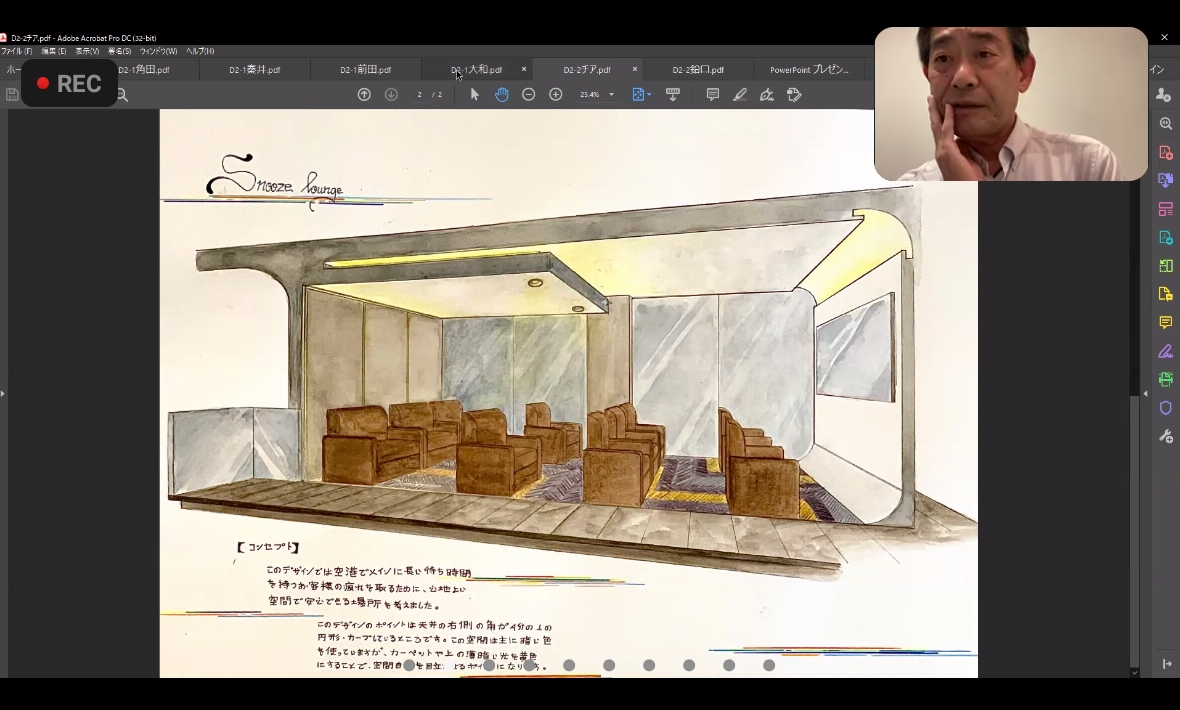
Task: Open the Protect shield sidebar tool
Action: coord(1165,408)
